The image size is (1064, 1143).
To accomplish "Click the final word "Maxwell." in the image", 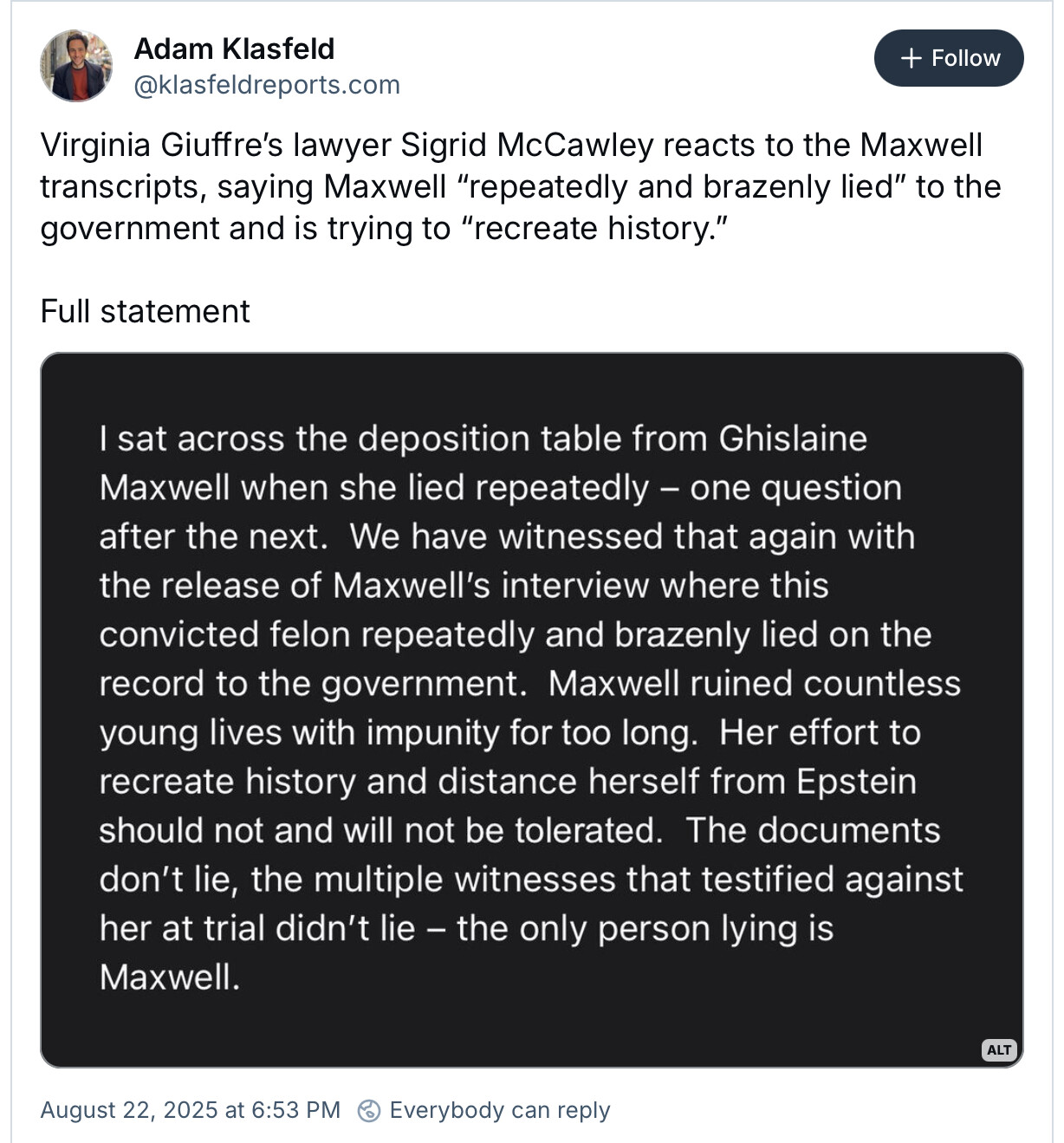I will coord(170,977).
